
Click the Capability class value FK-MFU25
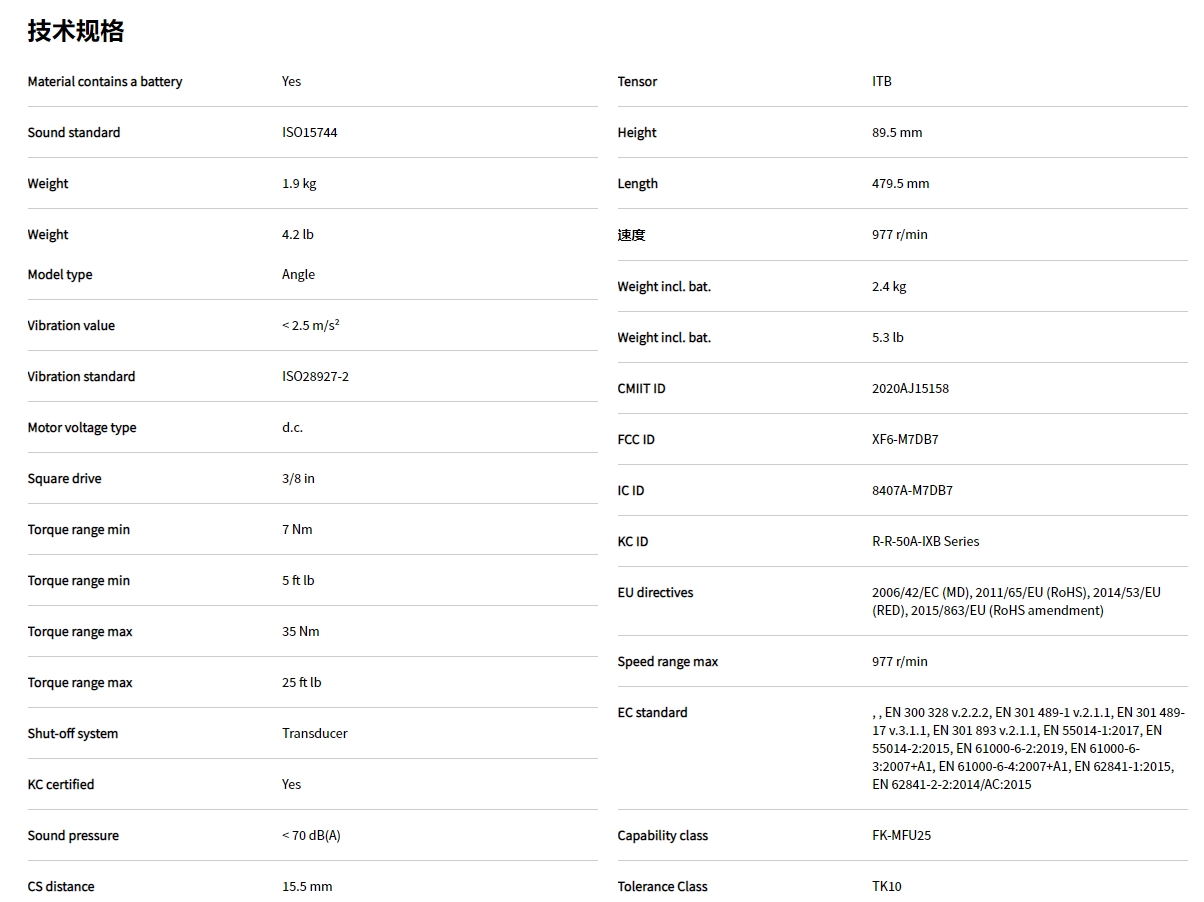tap(901, 836)
